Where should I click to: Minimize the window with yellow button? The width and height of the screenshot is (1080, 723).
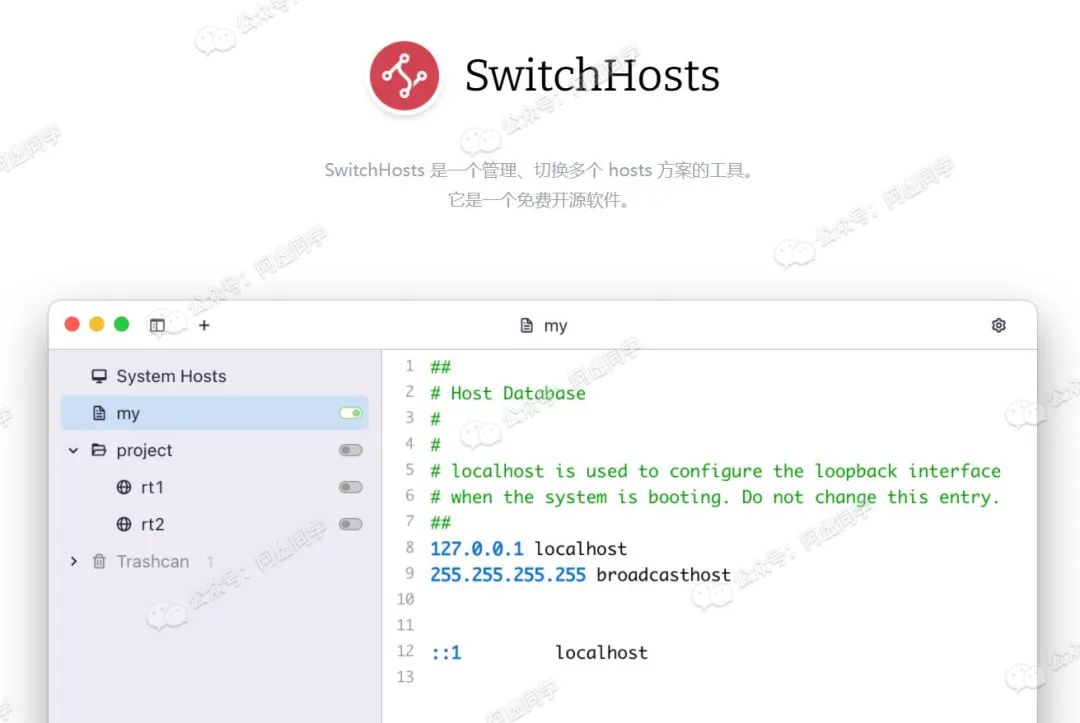click(x=96, y=324)
